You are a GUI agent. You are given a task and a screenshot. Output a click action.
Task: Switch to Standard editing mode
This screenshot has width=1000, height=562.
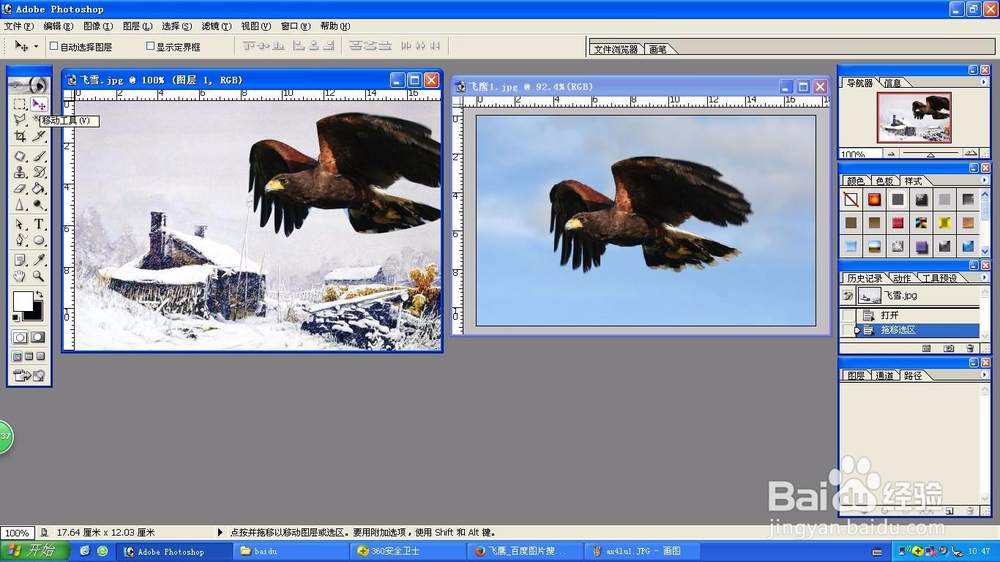click(20, 337)
